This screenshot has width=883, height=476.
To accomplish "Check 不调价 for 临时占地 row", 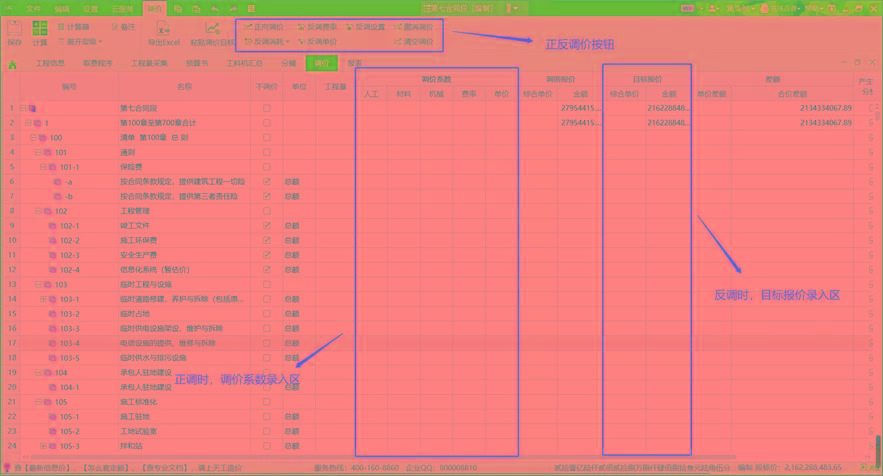I will tap(267, 314).
